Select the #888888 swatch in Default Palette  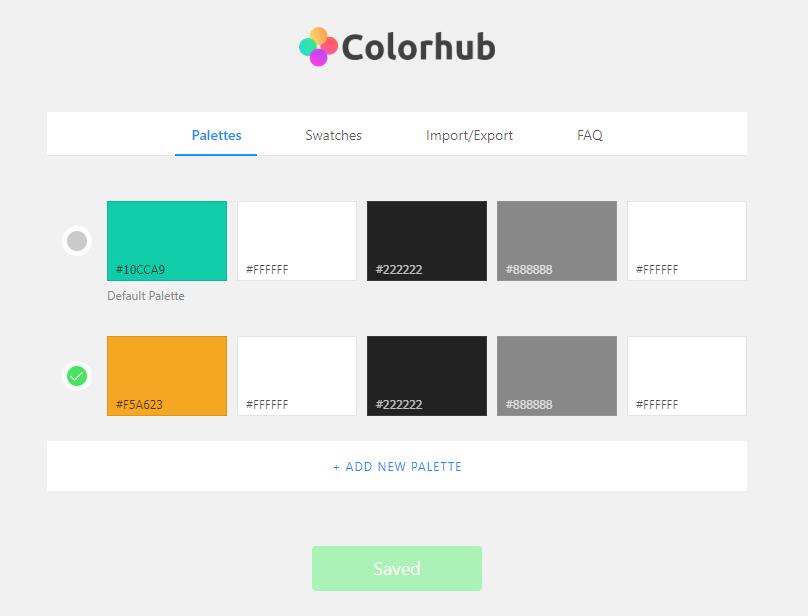[x=557, y=241]
